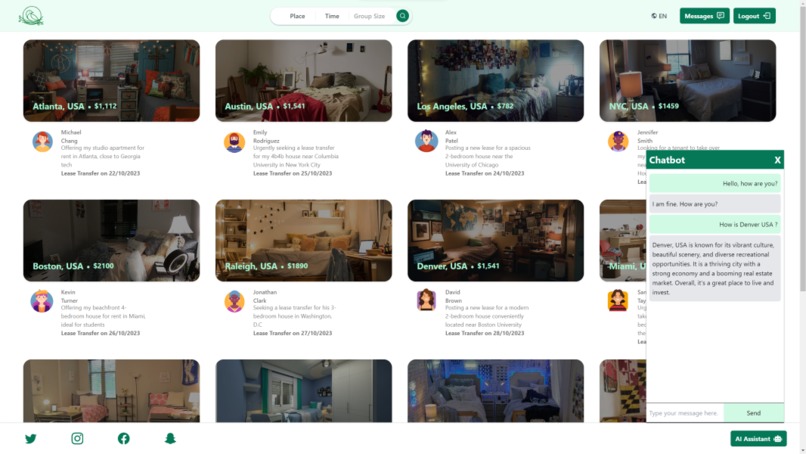The image size is (806, 454).
Task: Open the Raleigh, USA listing photo
Action: pos(304,241)
